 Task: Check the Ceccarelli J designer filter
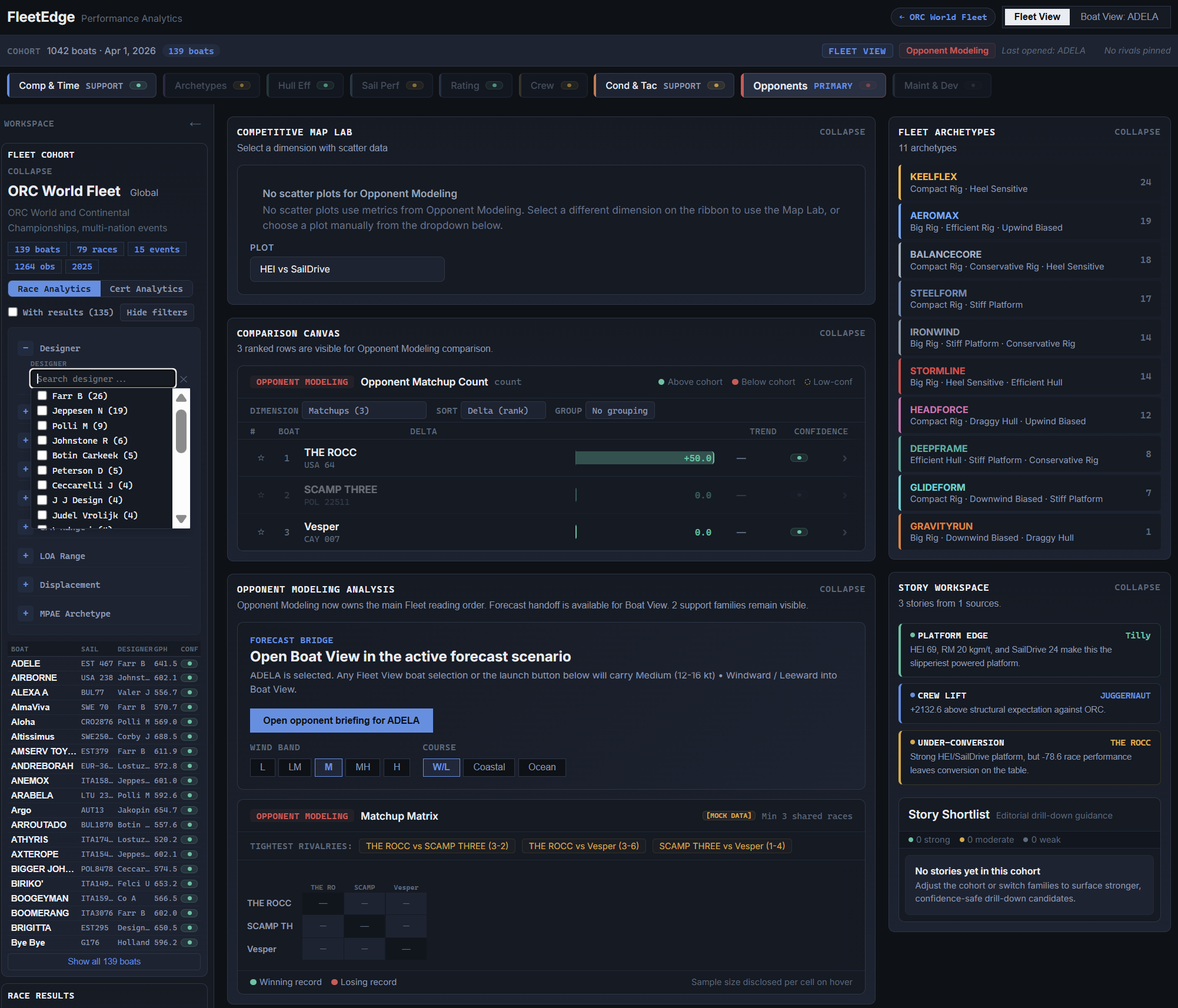click(42, 485)
